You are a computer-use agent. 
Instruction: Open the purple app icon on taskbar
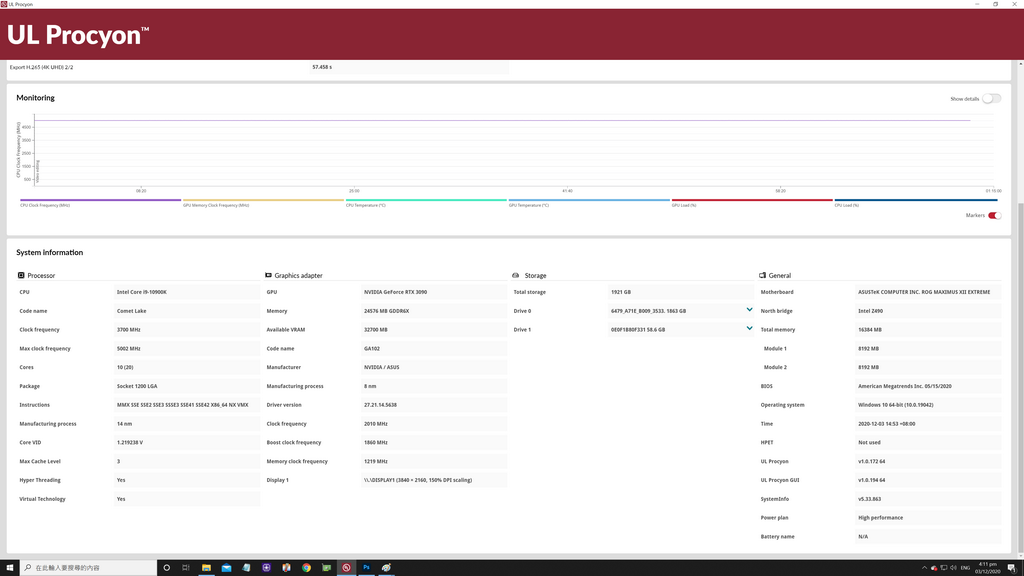[x=266, y=568]
